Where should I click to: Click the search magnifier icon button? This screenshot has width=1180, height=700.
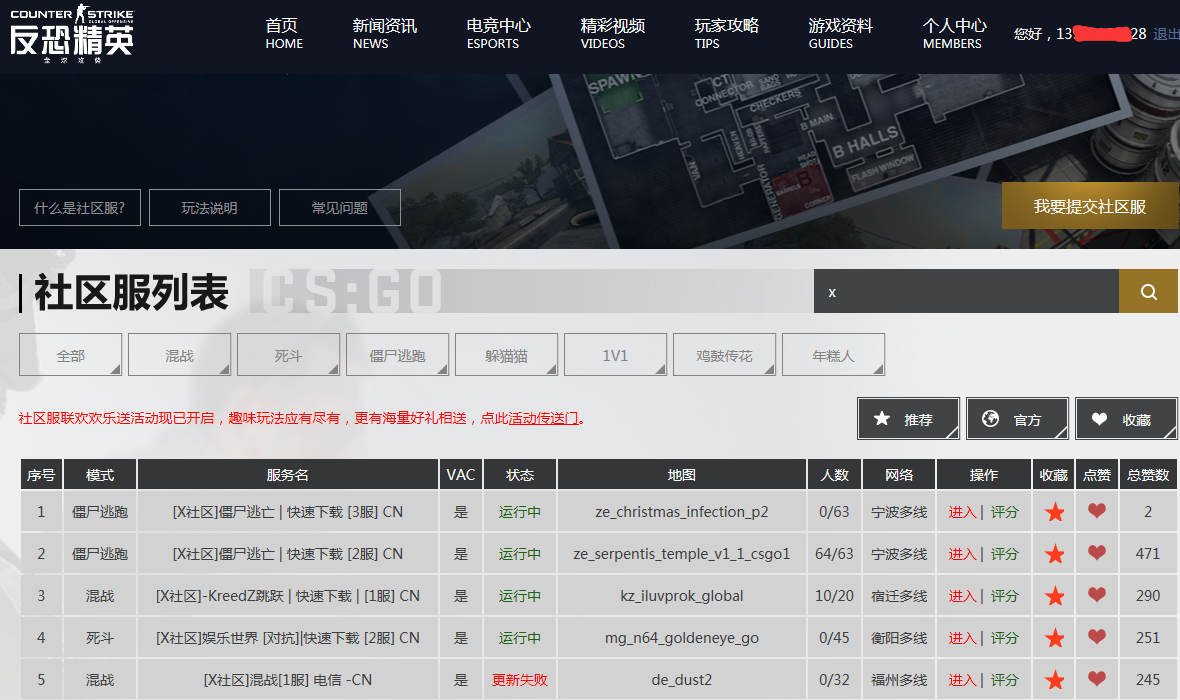(x=1148, y=292)
